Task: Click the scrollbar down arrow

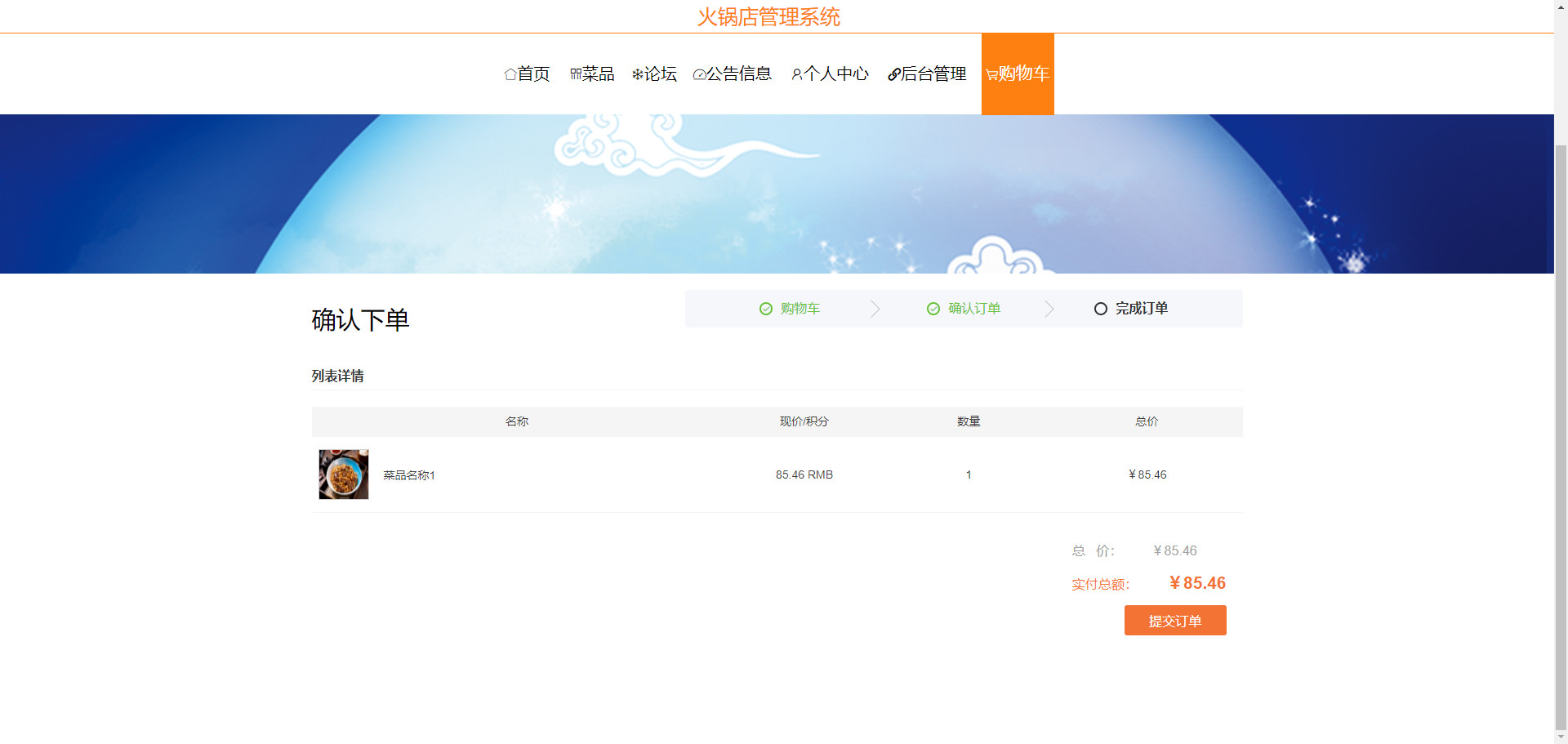Action: [1561, 737]
